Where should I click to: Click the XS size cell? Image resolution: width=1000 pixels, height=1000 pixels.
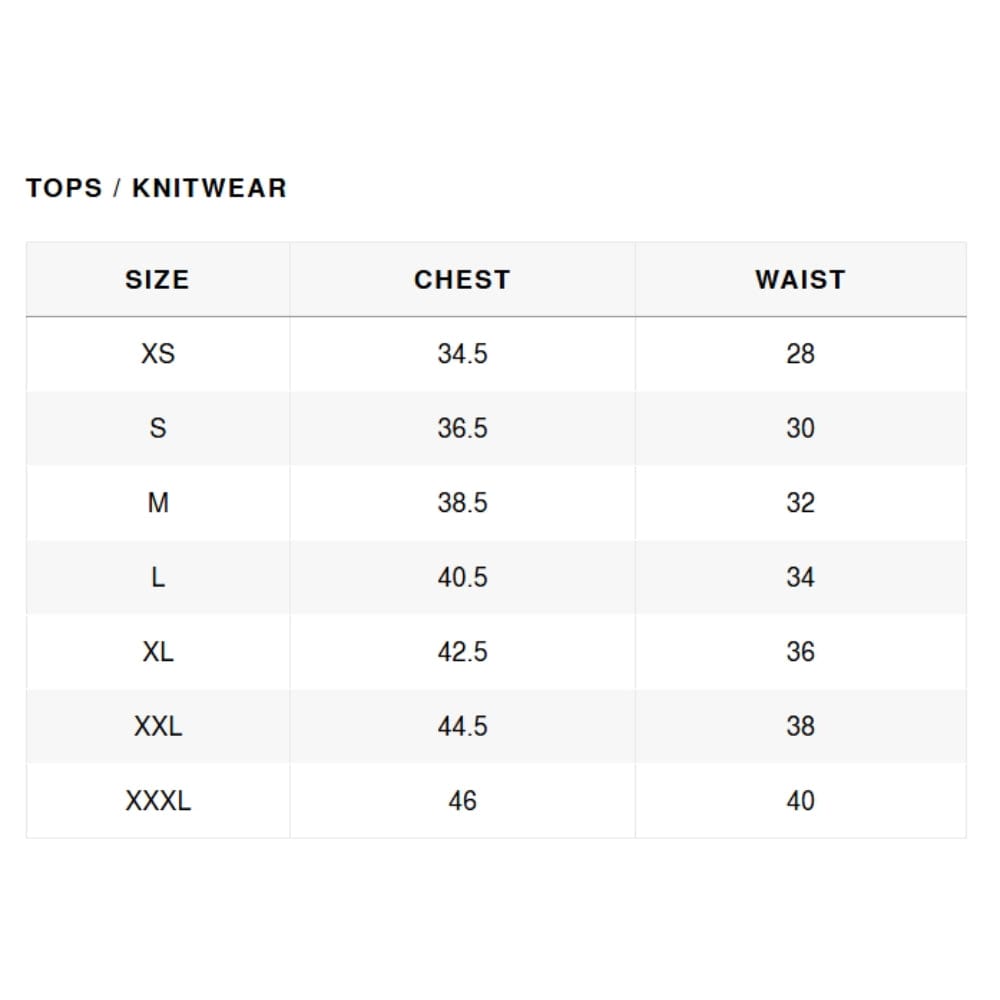[158, 354]
